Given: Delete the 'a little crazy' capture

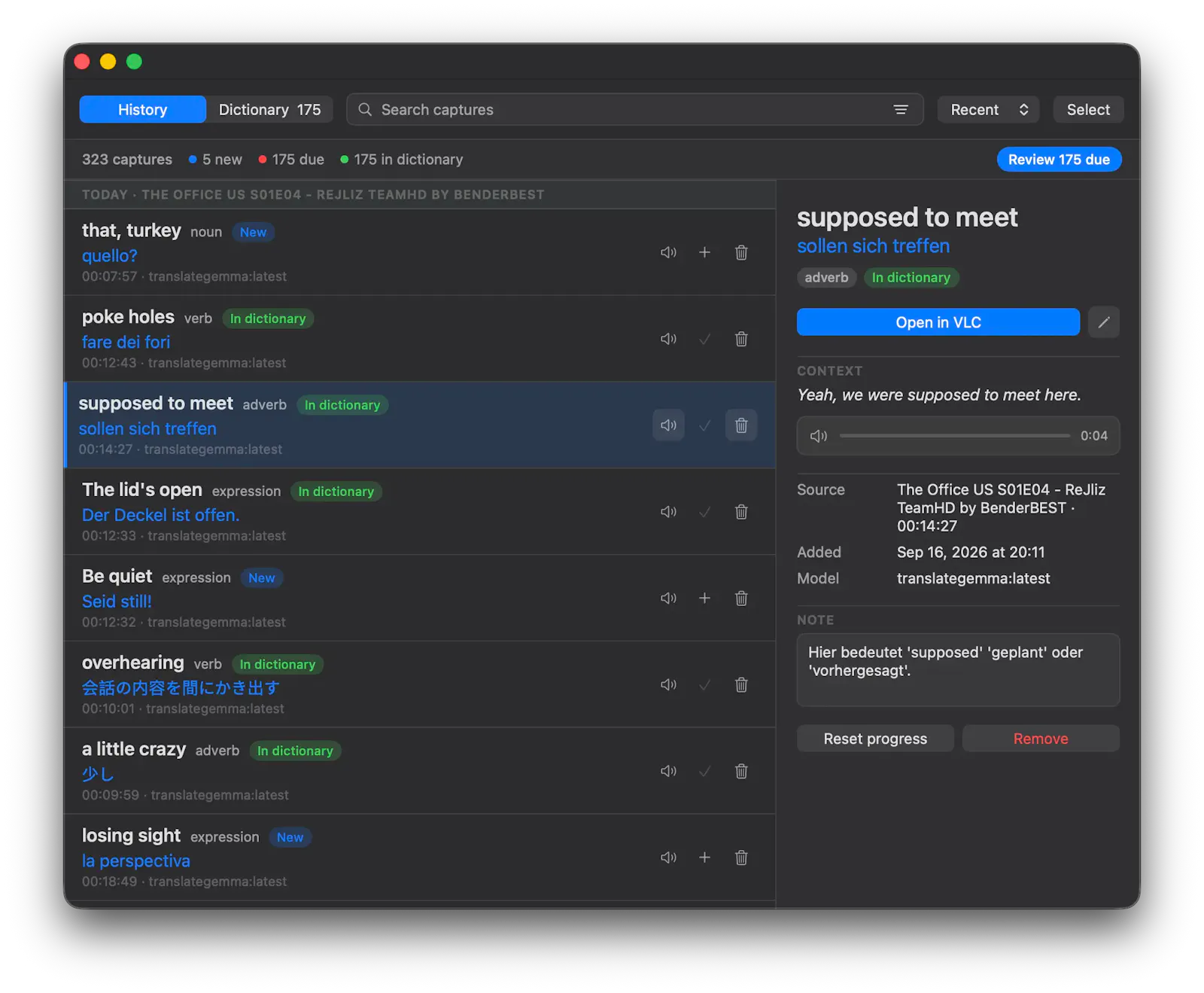Looking at the screenshot, I should click(741, 771).
